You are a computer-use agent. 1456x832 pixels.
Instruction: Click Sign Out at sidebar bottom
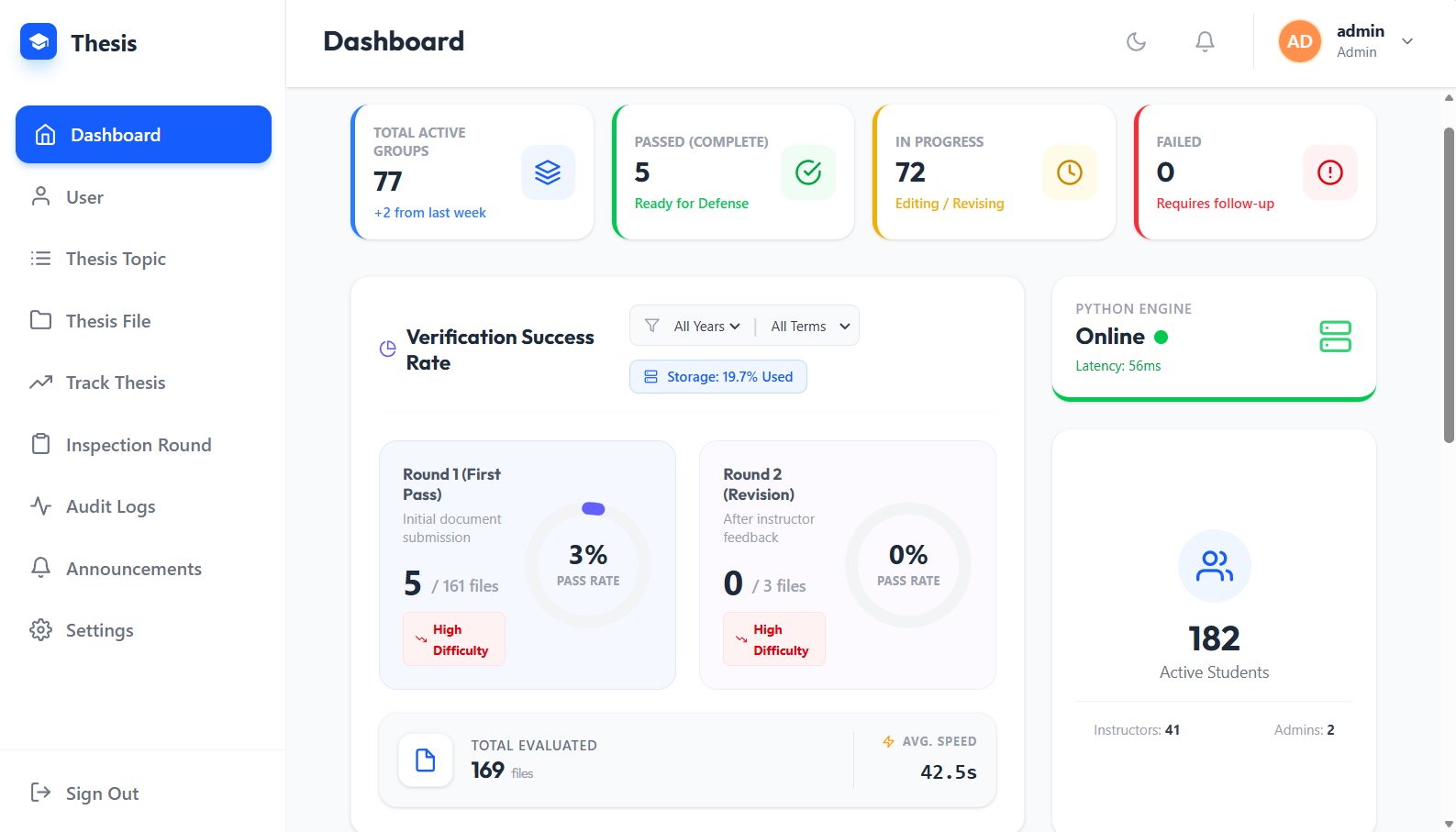(102, 793)
